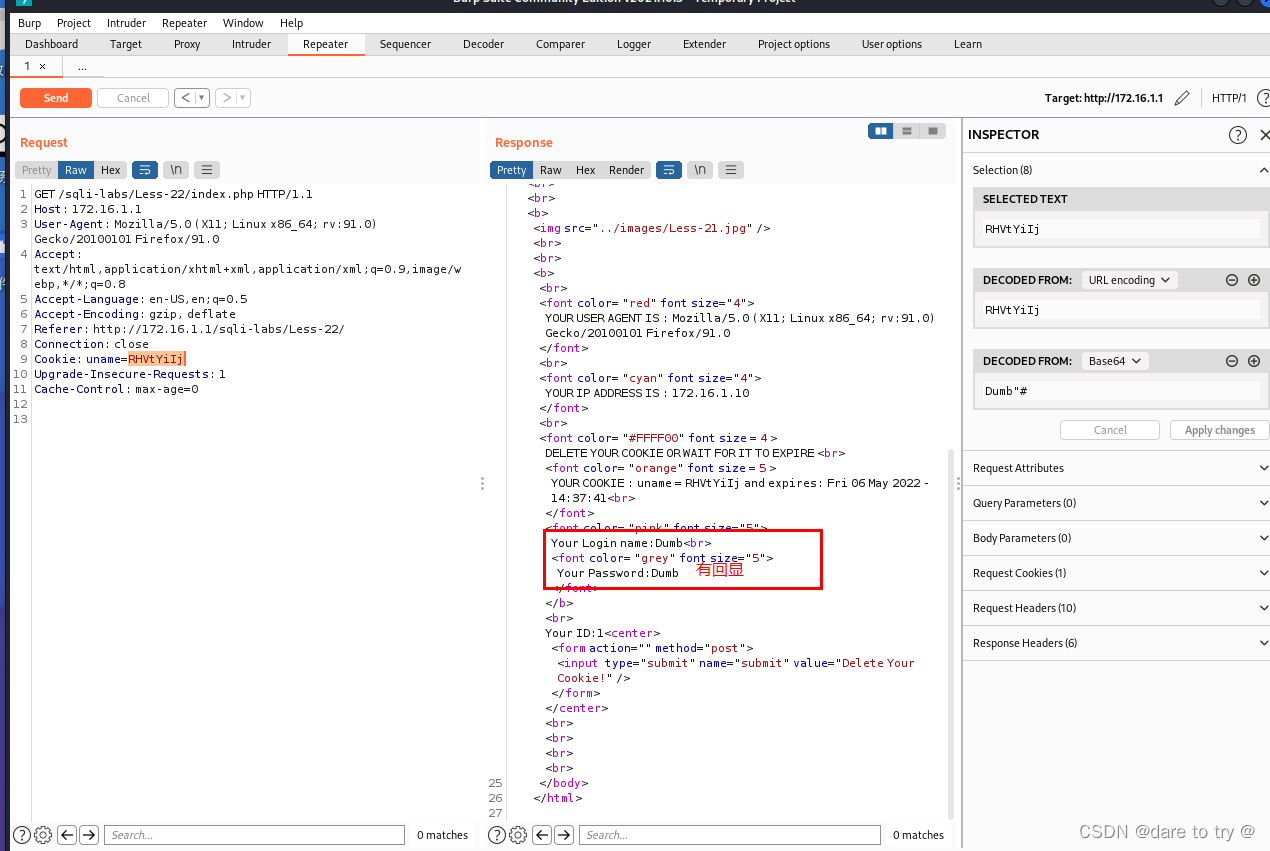The image size is (1270, 851).
Task: Show request non-printable characters \n icon
Action: coord(176,170)
